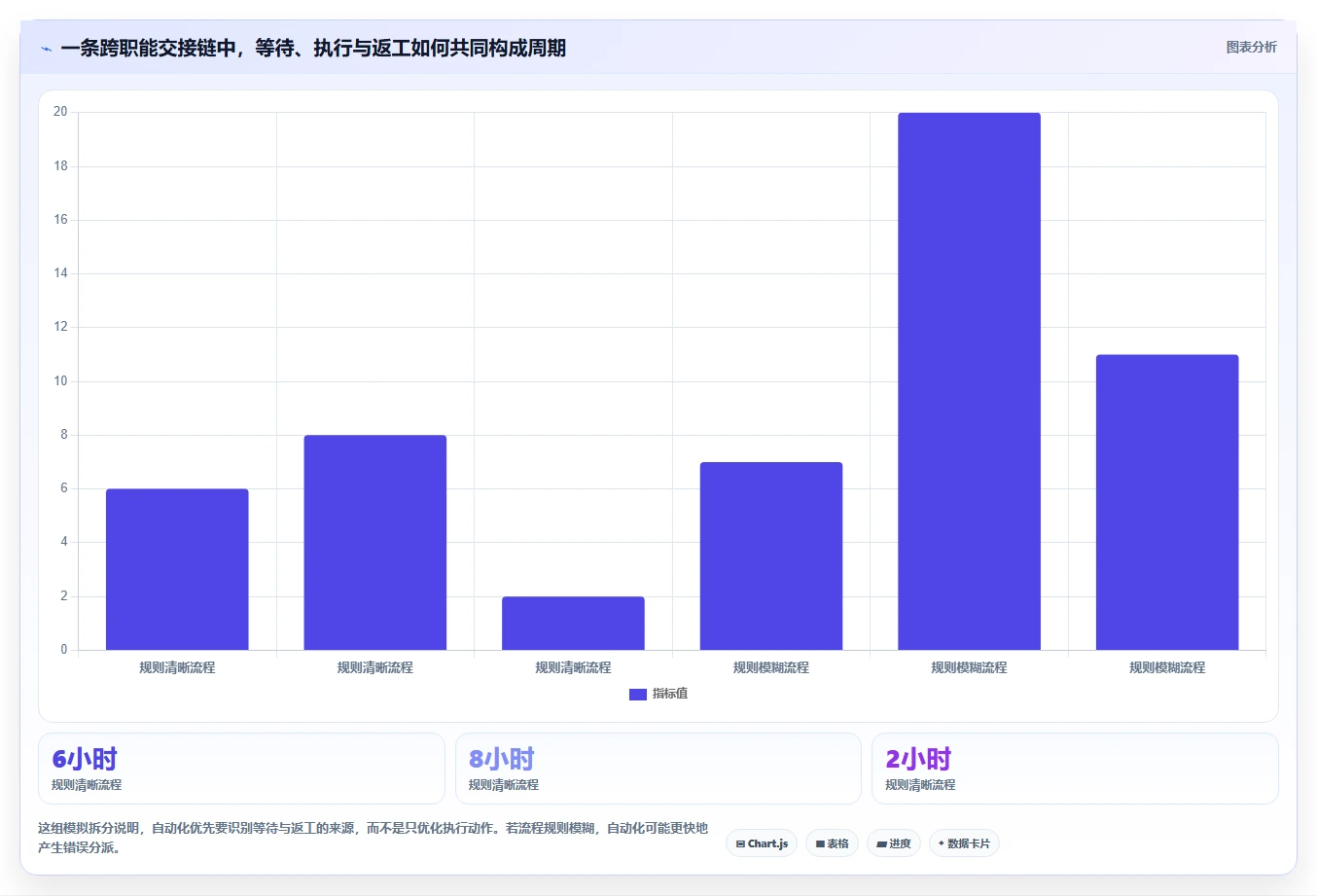The width and height of the screenshot is (1317, 896).
Task: Select the Chart.js tag chip
Action: [762, 843]
